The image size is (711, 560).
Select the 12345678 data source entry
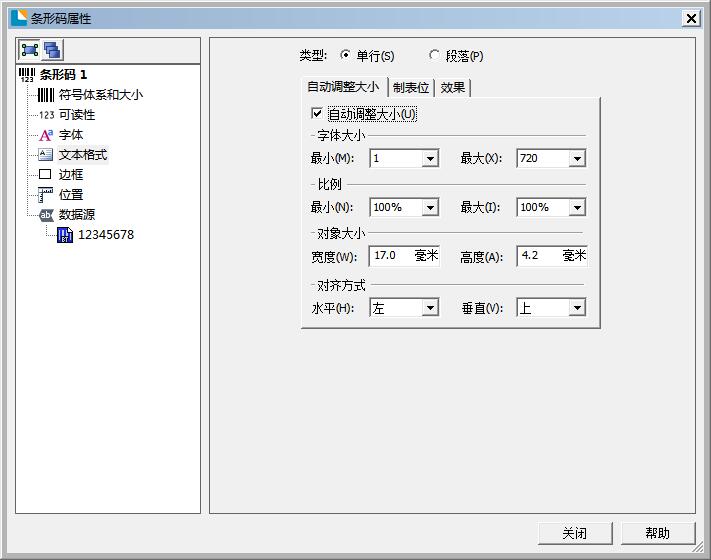pyautogui.click(x=106, y=234)
